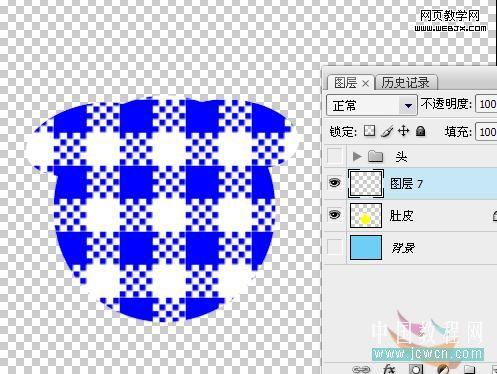The width and height of the screenshot is (497, 374).
Task: Open the 正常 blend mode dropdown
Action: coord(372,106)
